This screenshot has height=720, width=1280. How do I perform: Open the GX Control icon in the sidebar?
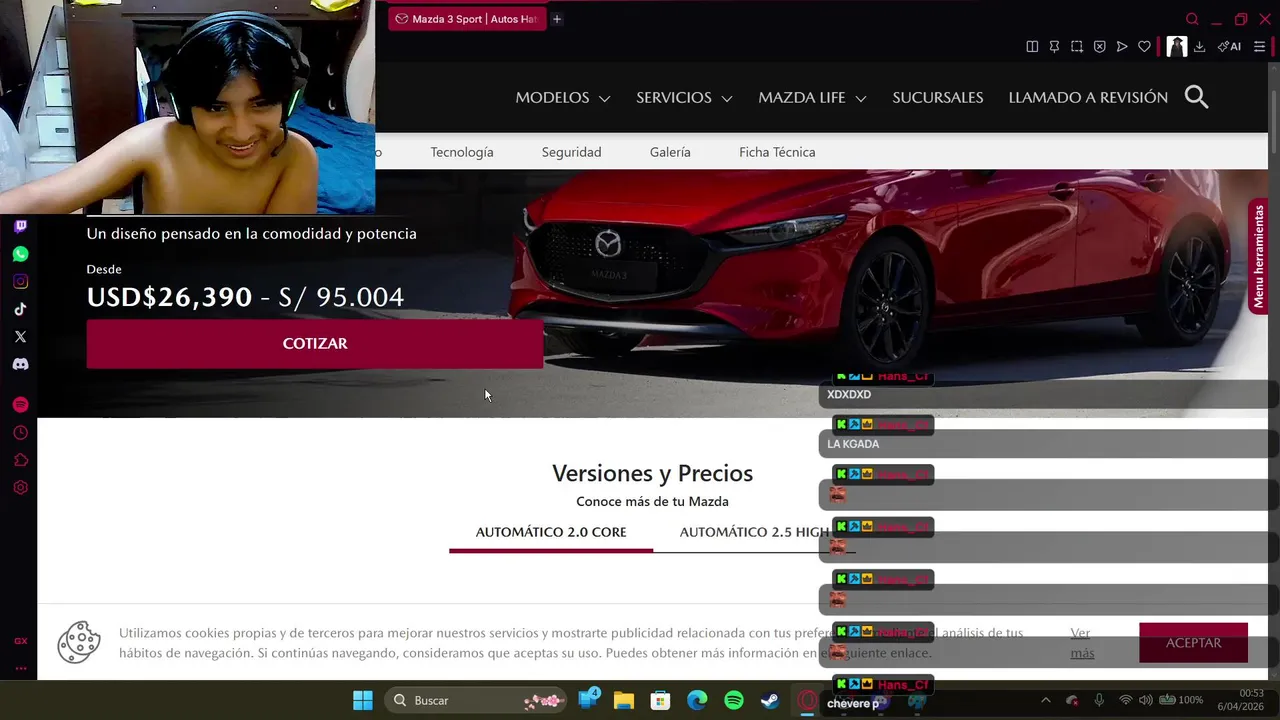coord(20,641)
